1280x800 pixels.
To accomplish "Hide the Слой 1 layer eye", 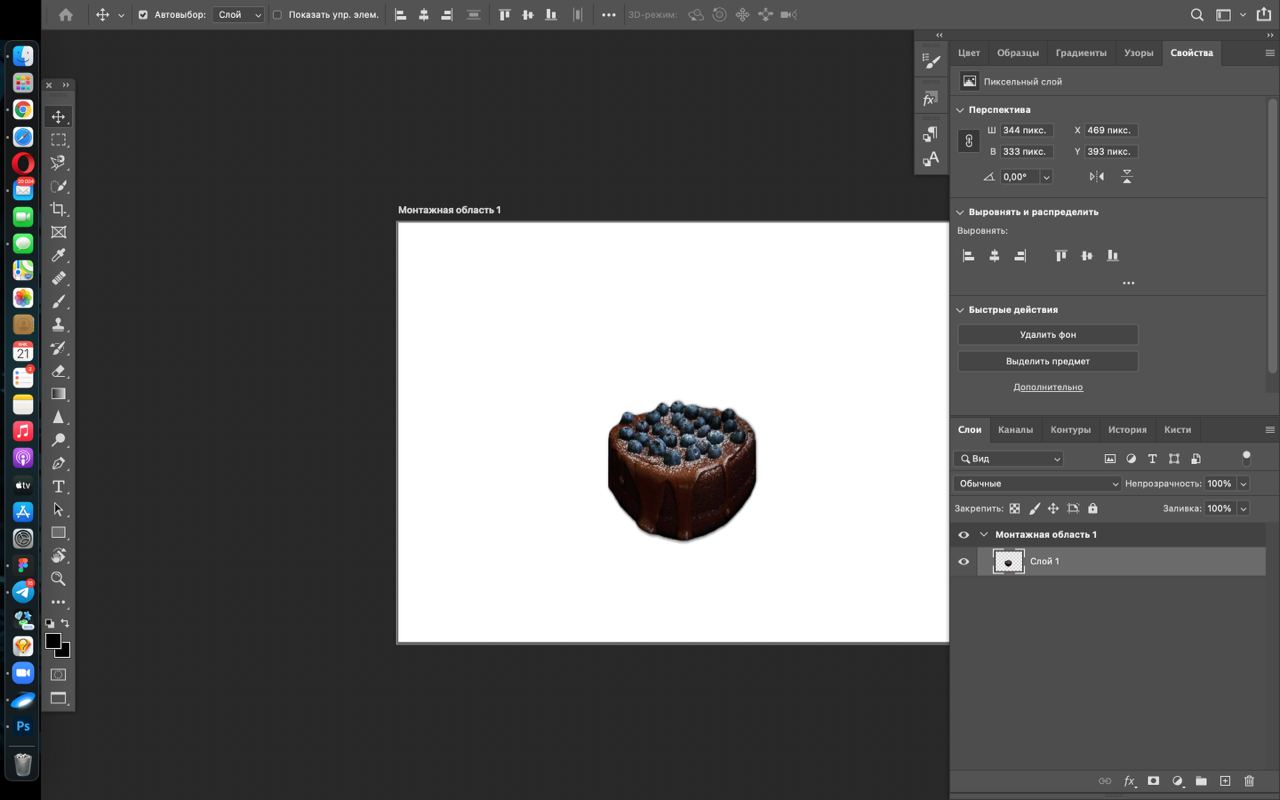I will point(964,561).
